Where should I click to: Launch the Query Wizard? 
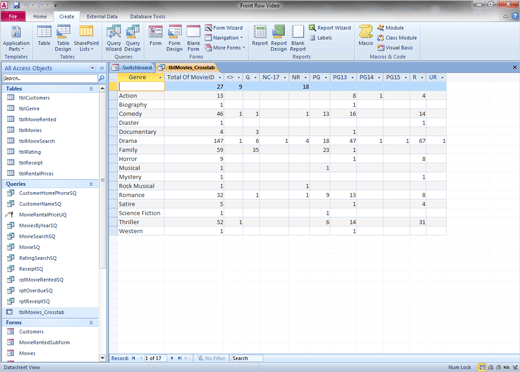[114, 39]
